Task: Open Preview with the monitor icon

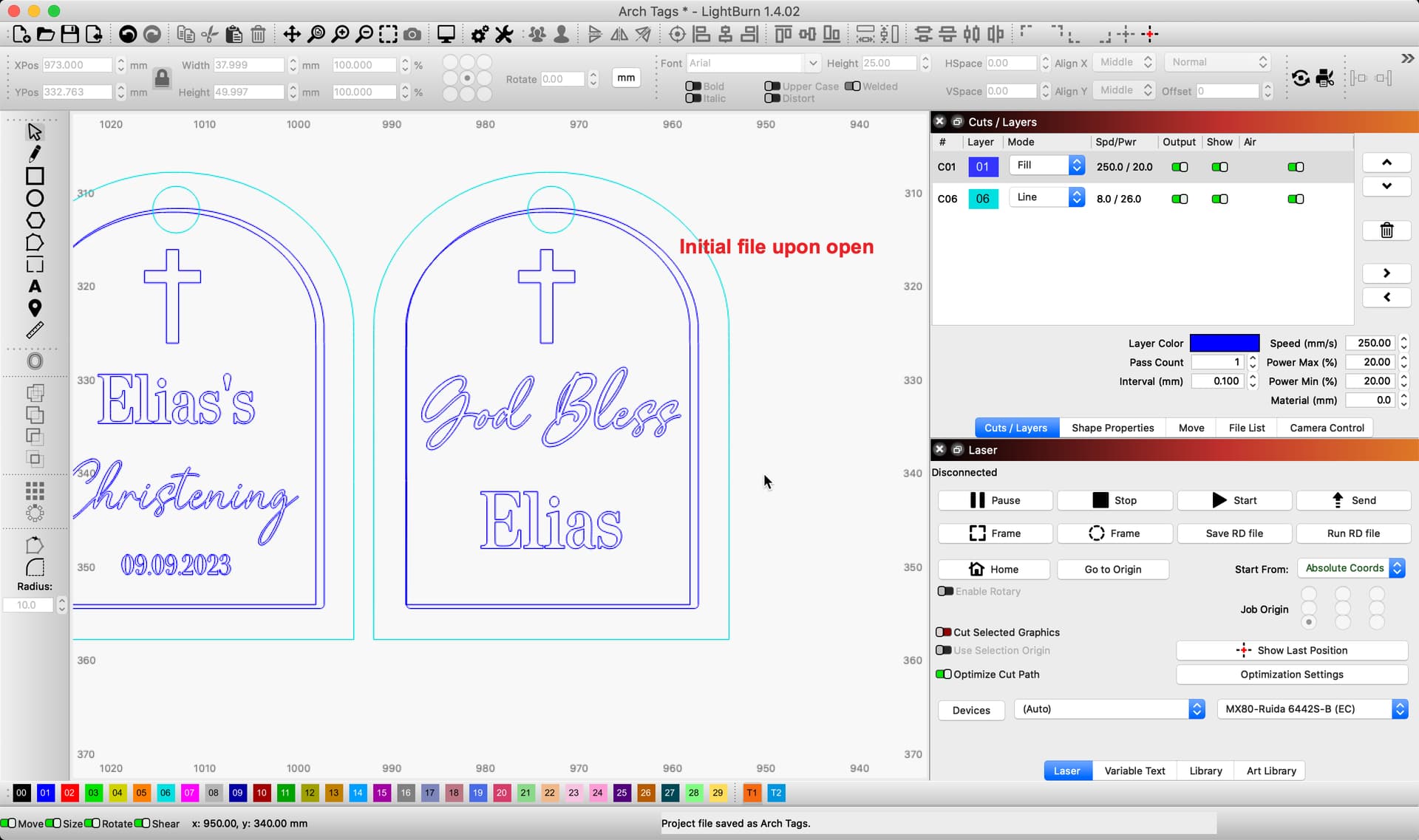Action: coord(446,34)
